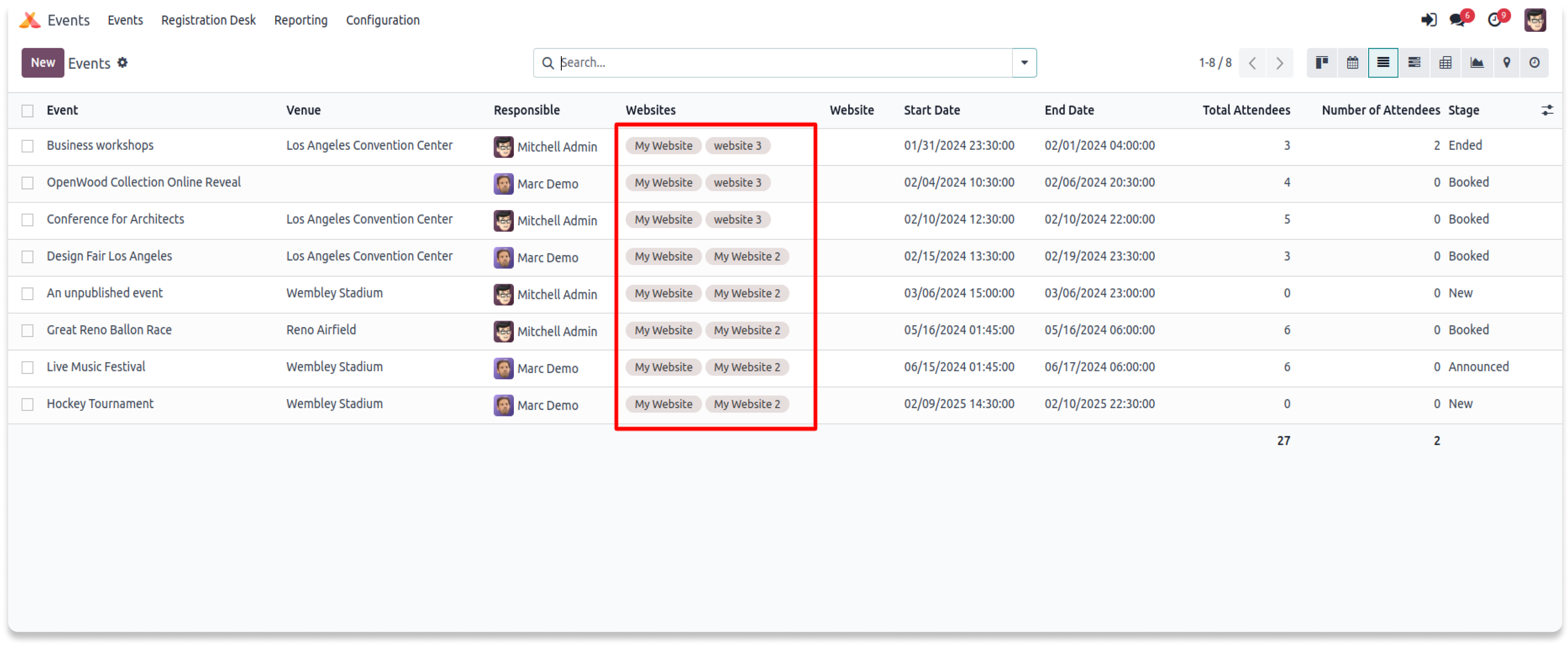
Task: Click website 3 tag in Business workshops row
Action: click(x=737, y=146)
